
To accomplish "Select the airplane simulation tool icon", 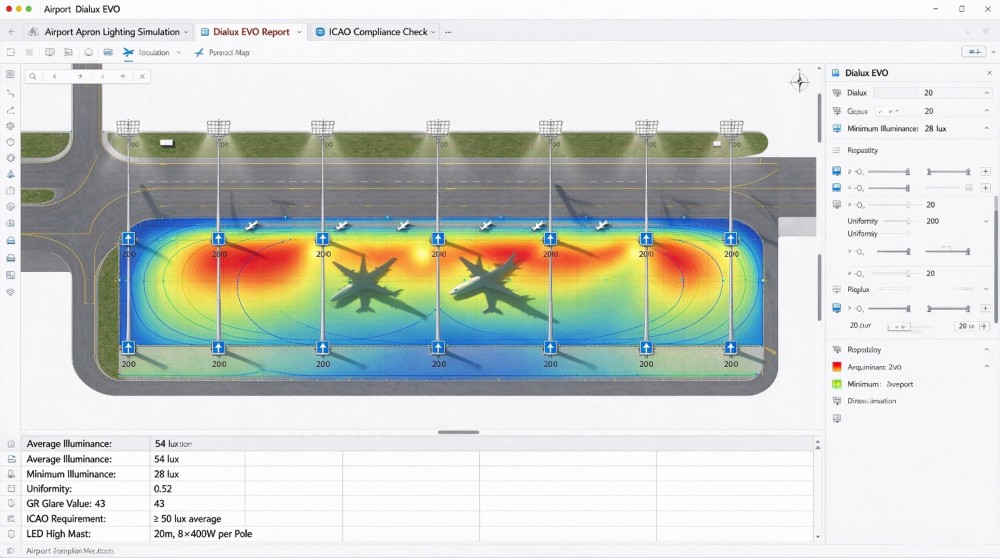I will [x=128, y=52].
